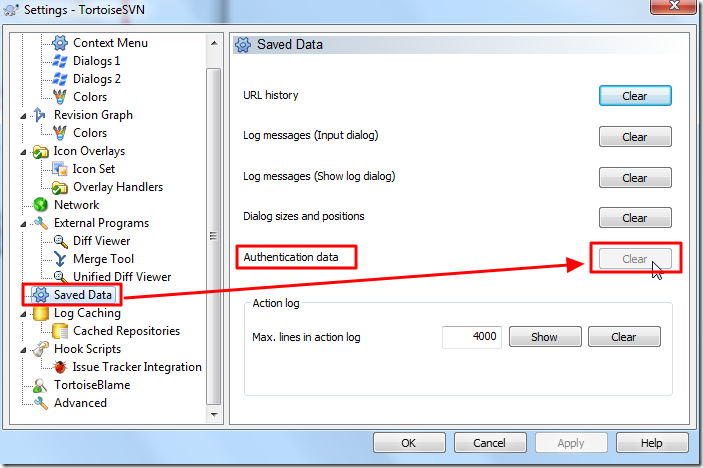Click the Issue Tracker Integration bug icon
This screenshot has width=703, height=468.
60,367
